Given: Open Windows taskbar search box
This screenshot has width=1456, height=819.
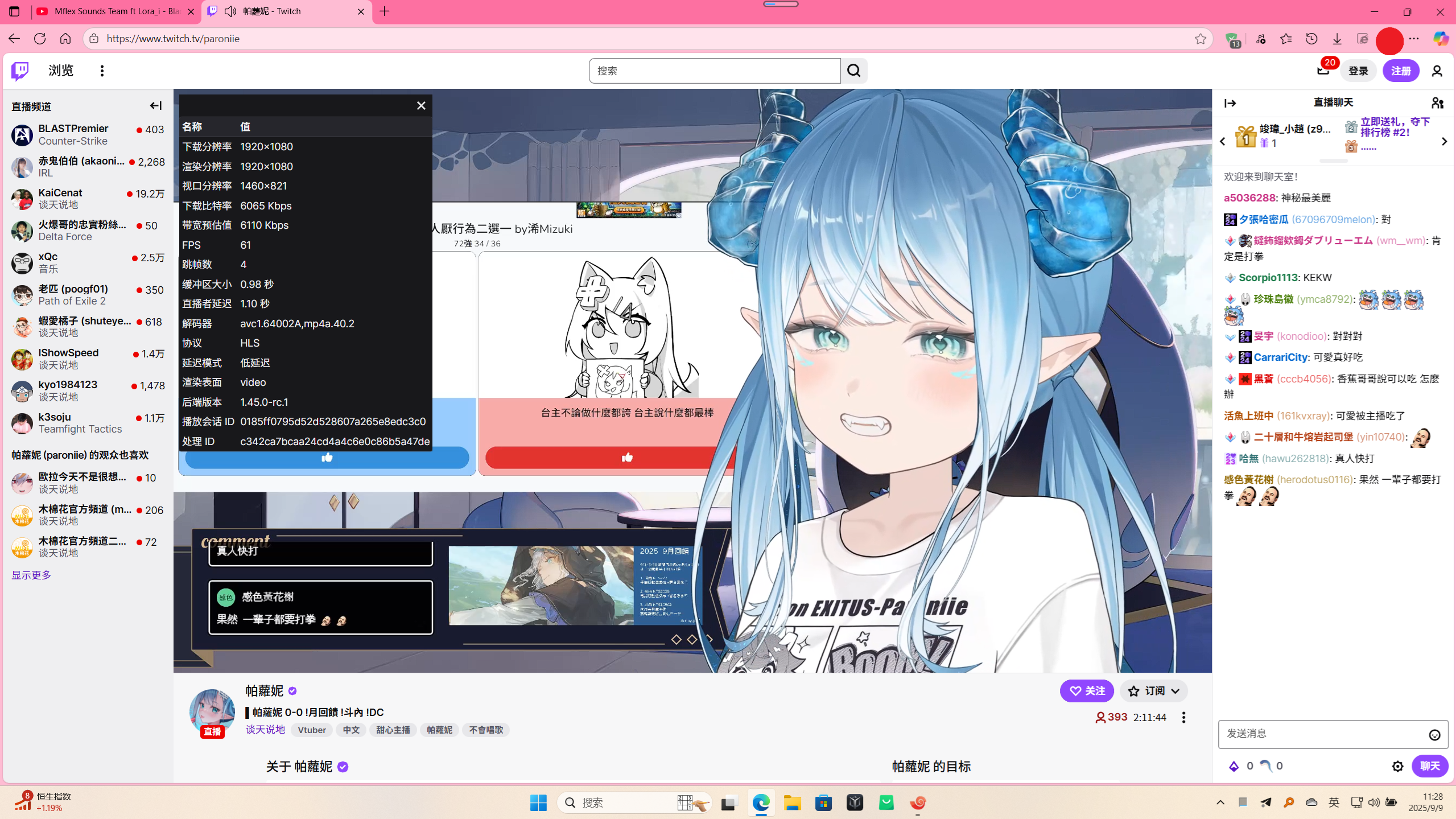Looking at the screenshot, I should tap(633, 802).
